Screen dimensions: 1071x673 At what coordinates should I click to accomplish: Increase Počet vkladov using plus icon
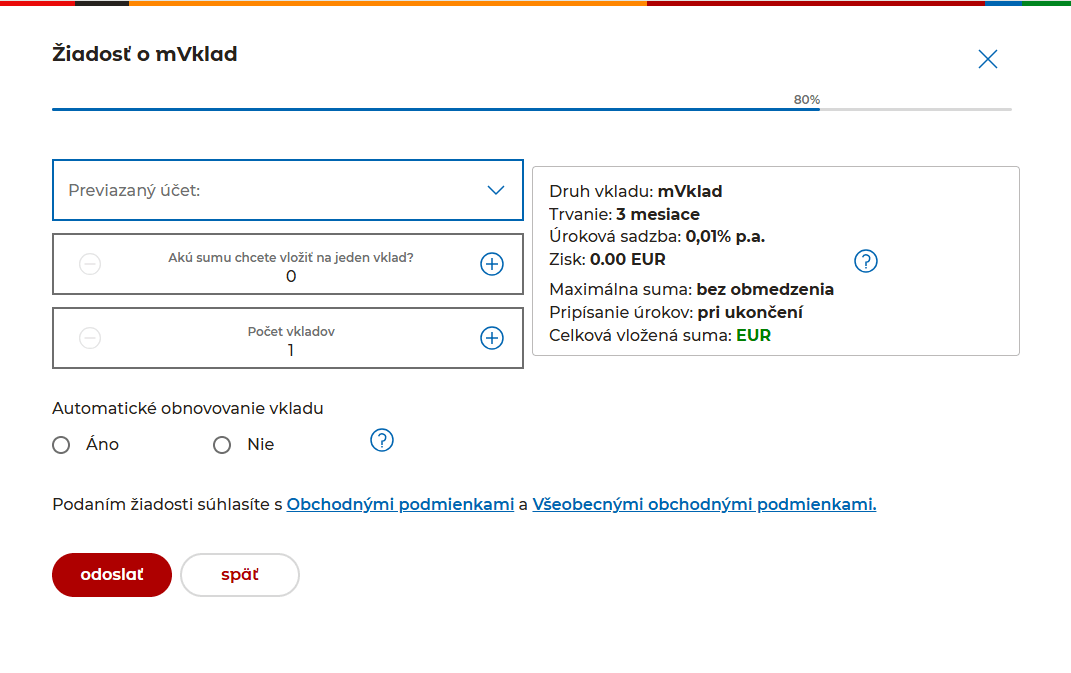491,338
